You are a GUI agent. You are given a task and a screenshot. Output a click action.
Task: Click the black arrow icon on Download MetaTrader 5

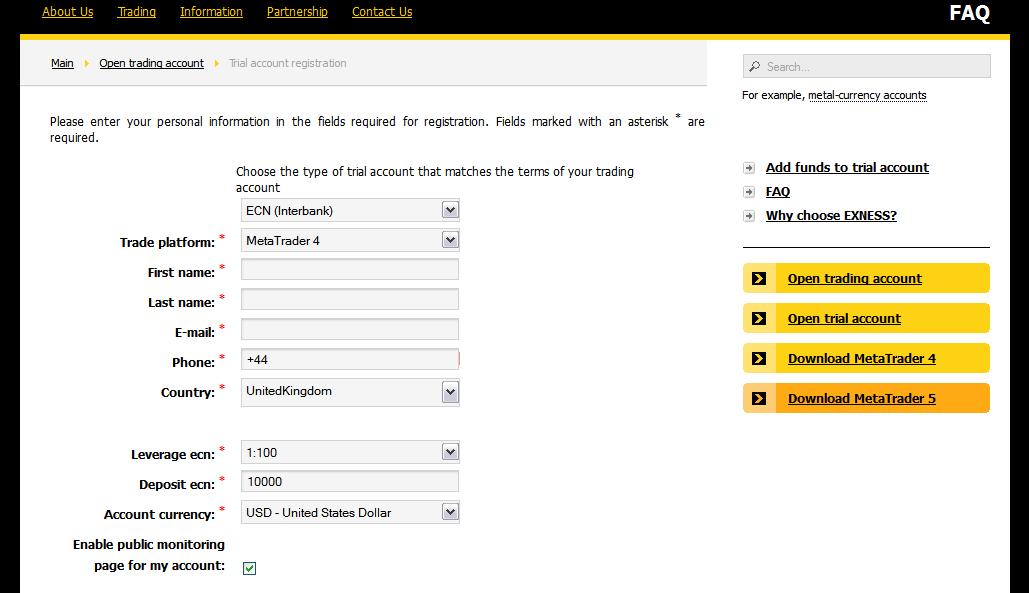pos(759,399)
